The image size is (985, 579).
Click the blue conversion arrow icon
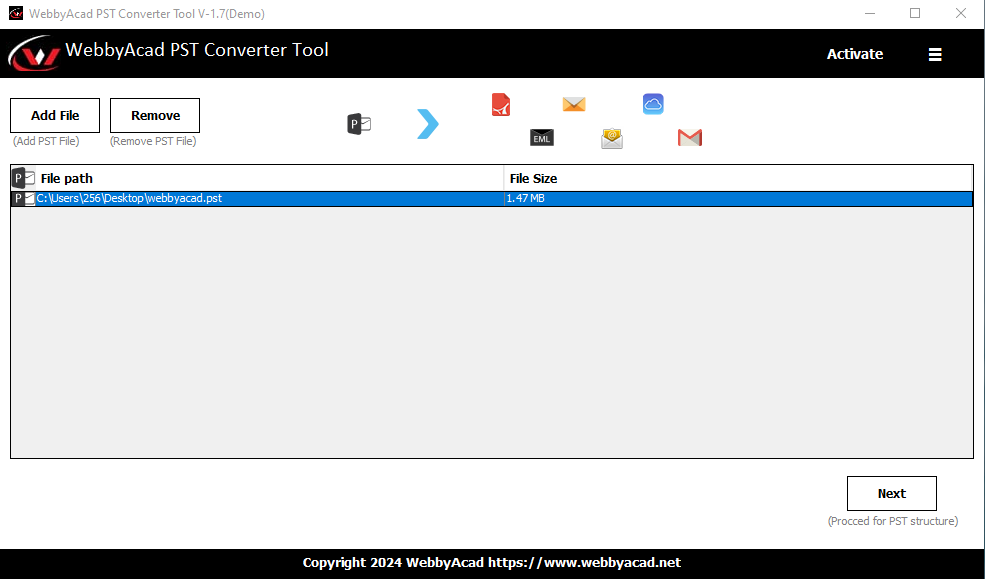point(428,124)
